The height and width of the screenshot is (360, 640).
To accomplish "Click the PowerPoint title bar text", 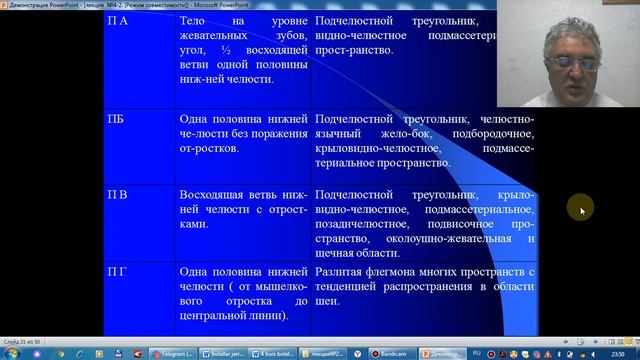I will click(x=129, y=5).
